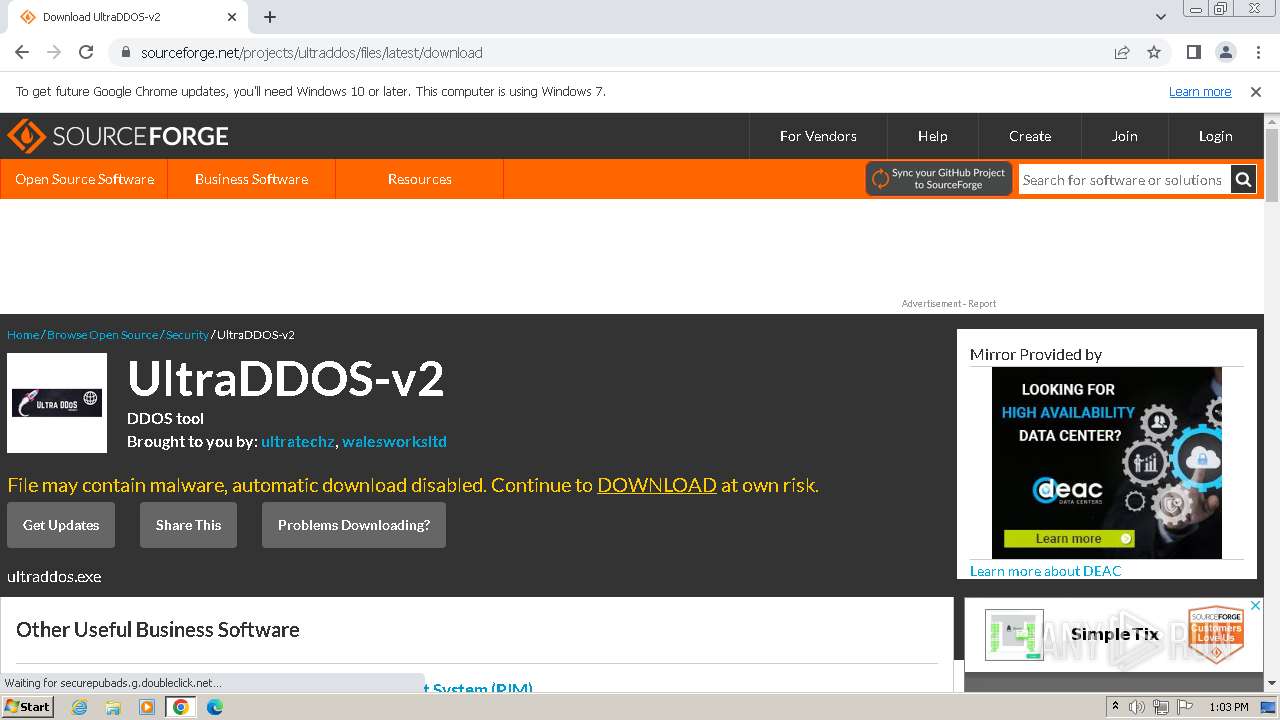1280x720 pixels.
Task: Click the DOWNLOAD link in malware warning
Action: tap(657, 485)
